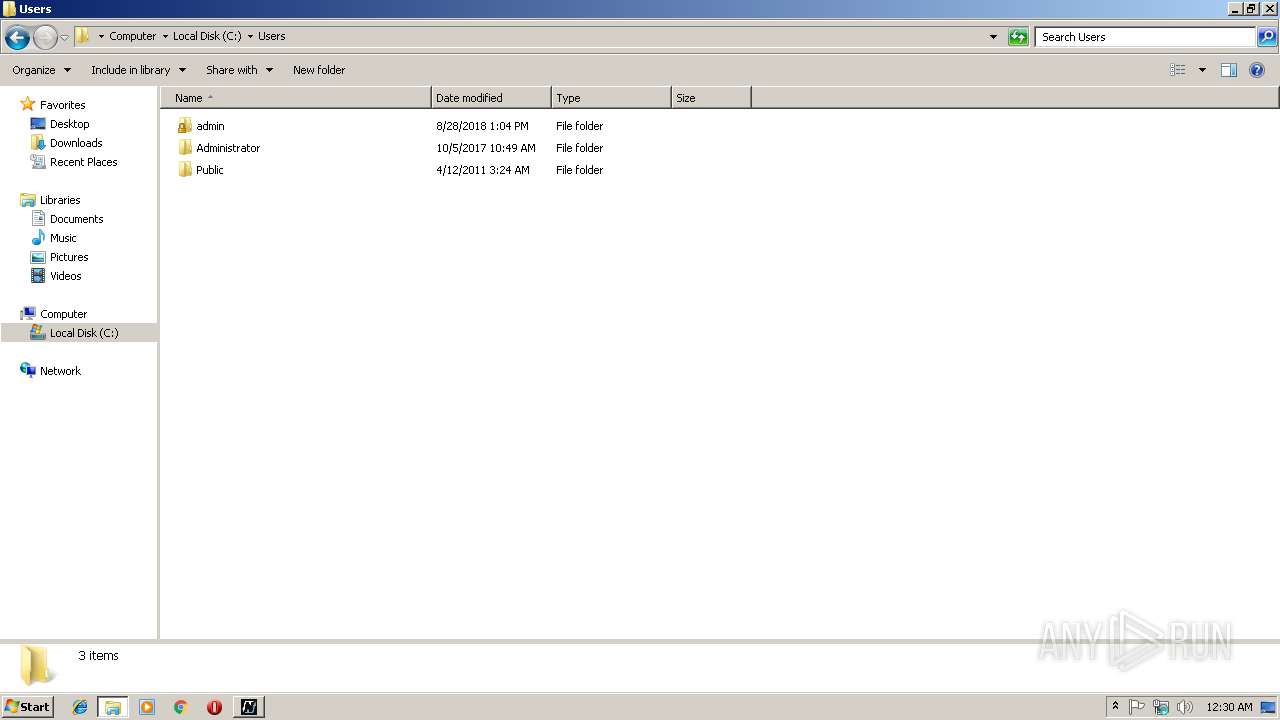Click the search magnifier icon
This screenshot has width=1280, height=720.
click(x=1267, y=37)
